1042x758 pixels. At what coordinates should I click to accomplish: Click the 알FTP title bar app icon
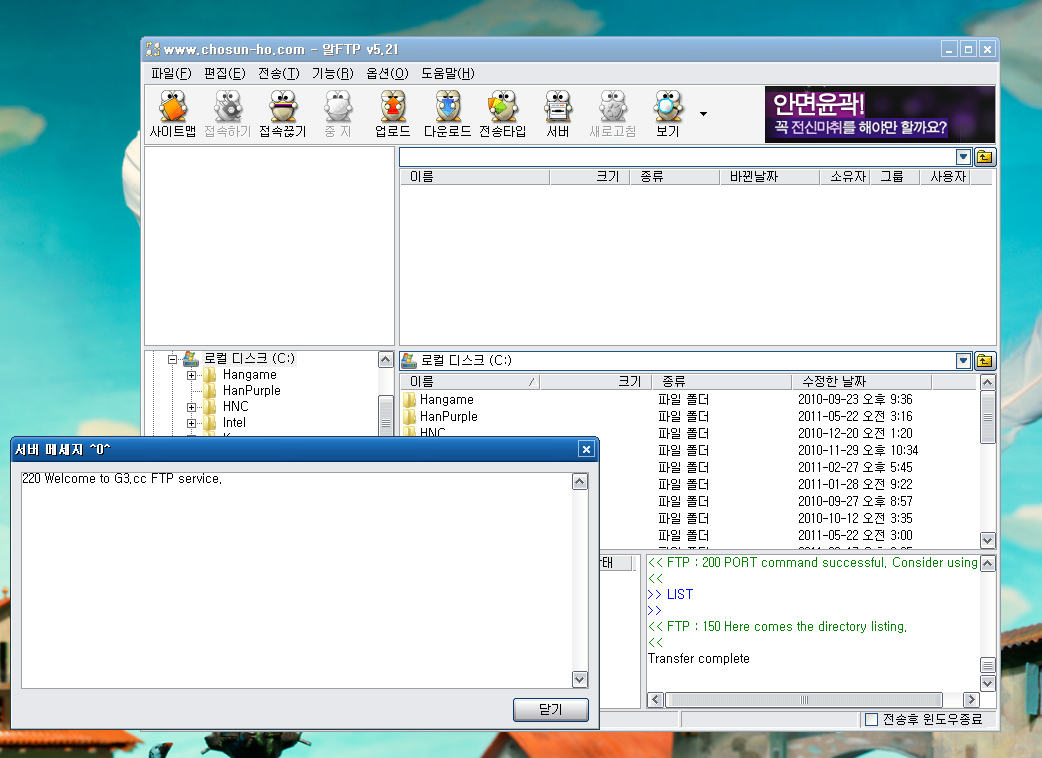153,49
